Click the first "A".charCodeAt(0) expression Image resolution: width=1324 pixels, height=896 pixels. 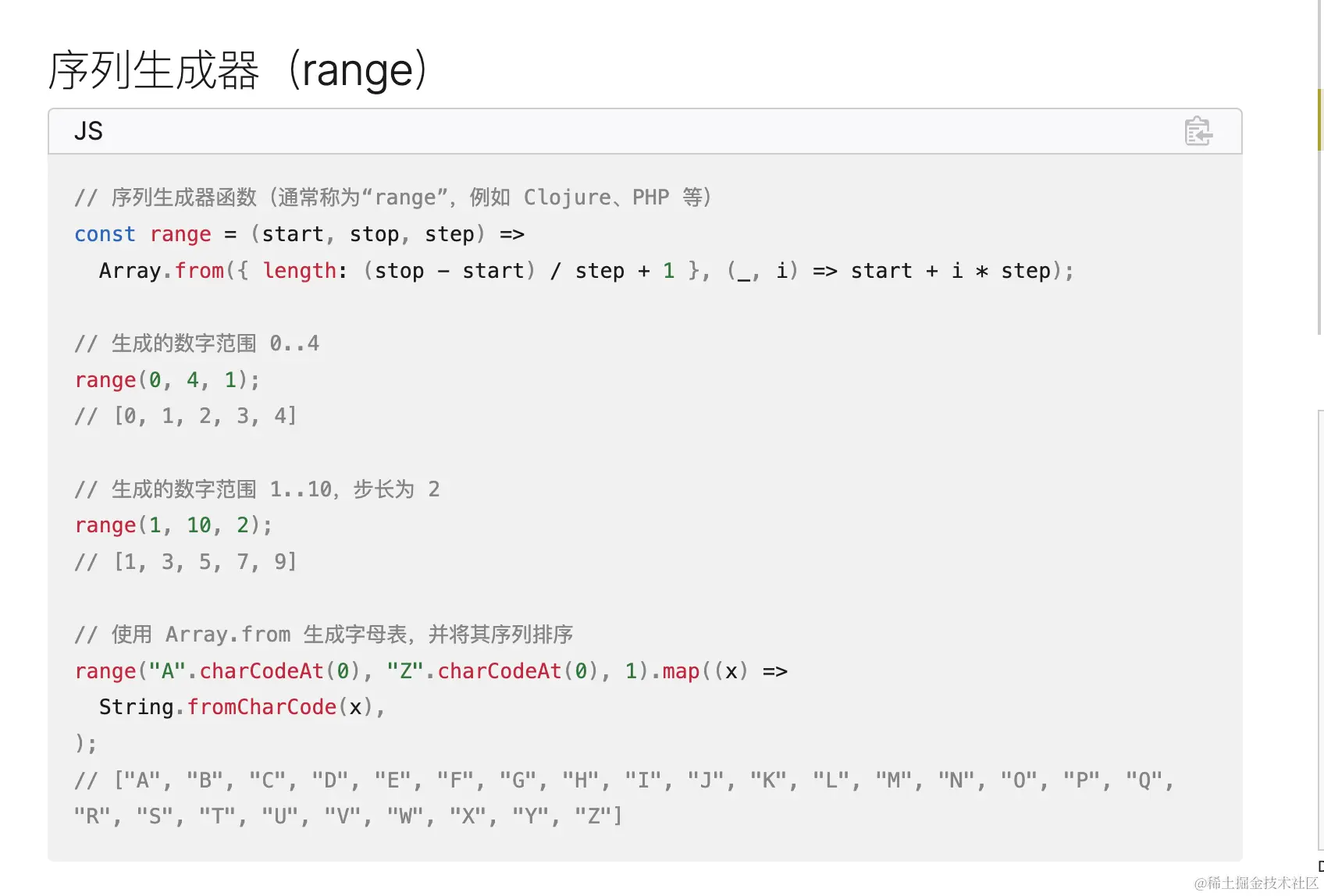click(254, 671)
